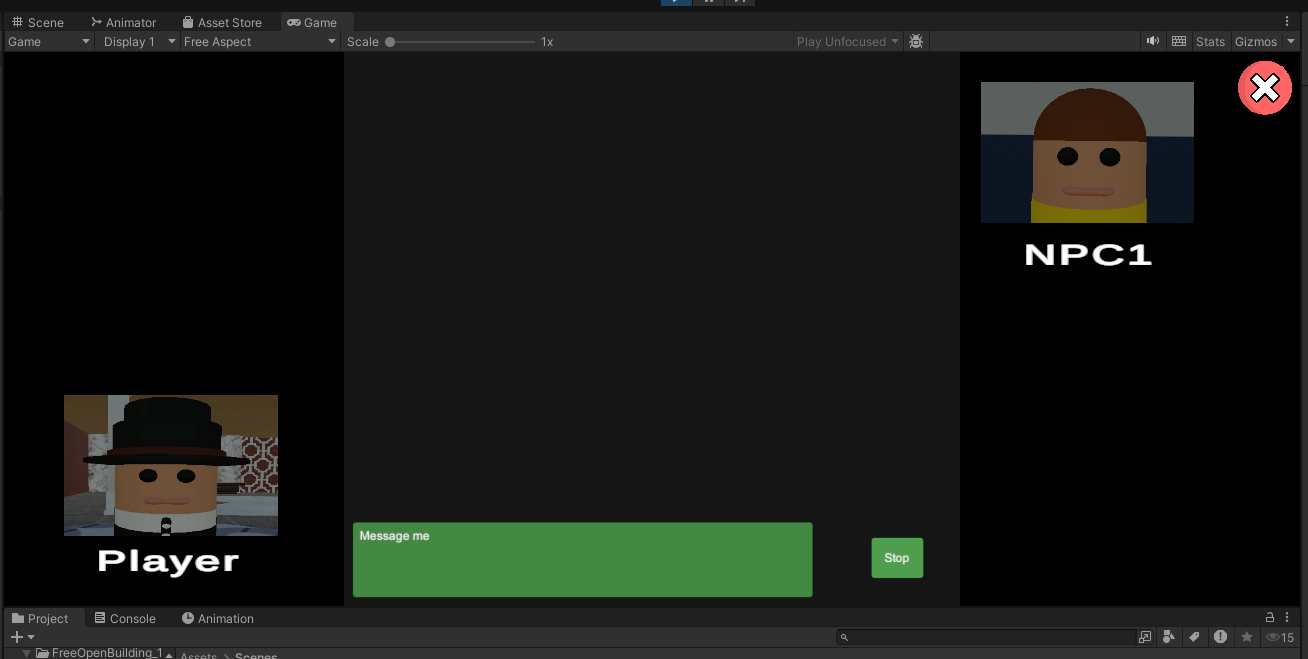
Task: Select the Project tab
Action: 40,618
